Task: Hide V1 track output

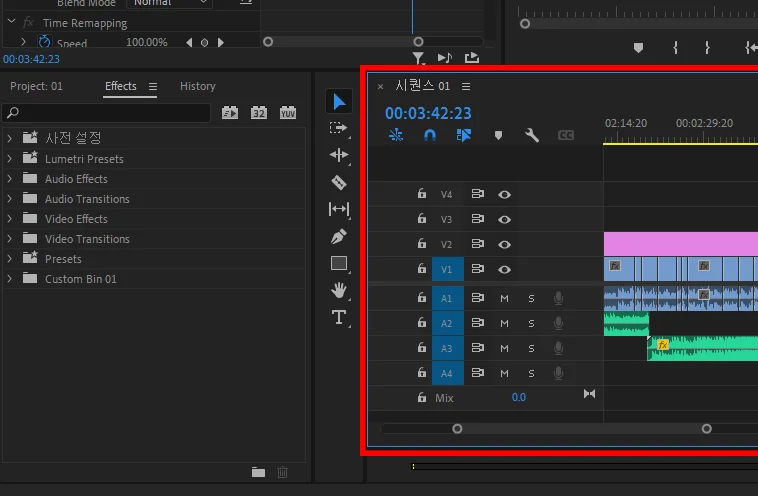Action: pos(504,270)
